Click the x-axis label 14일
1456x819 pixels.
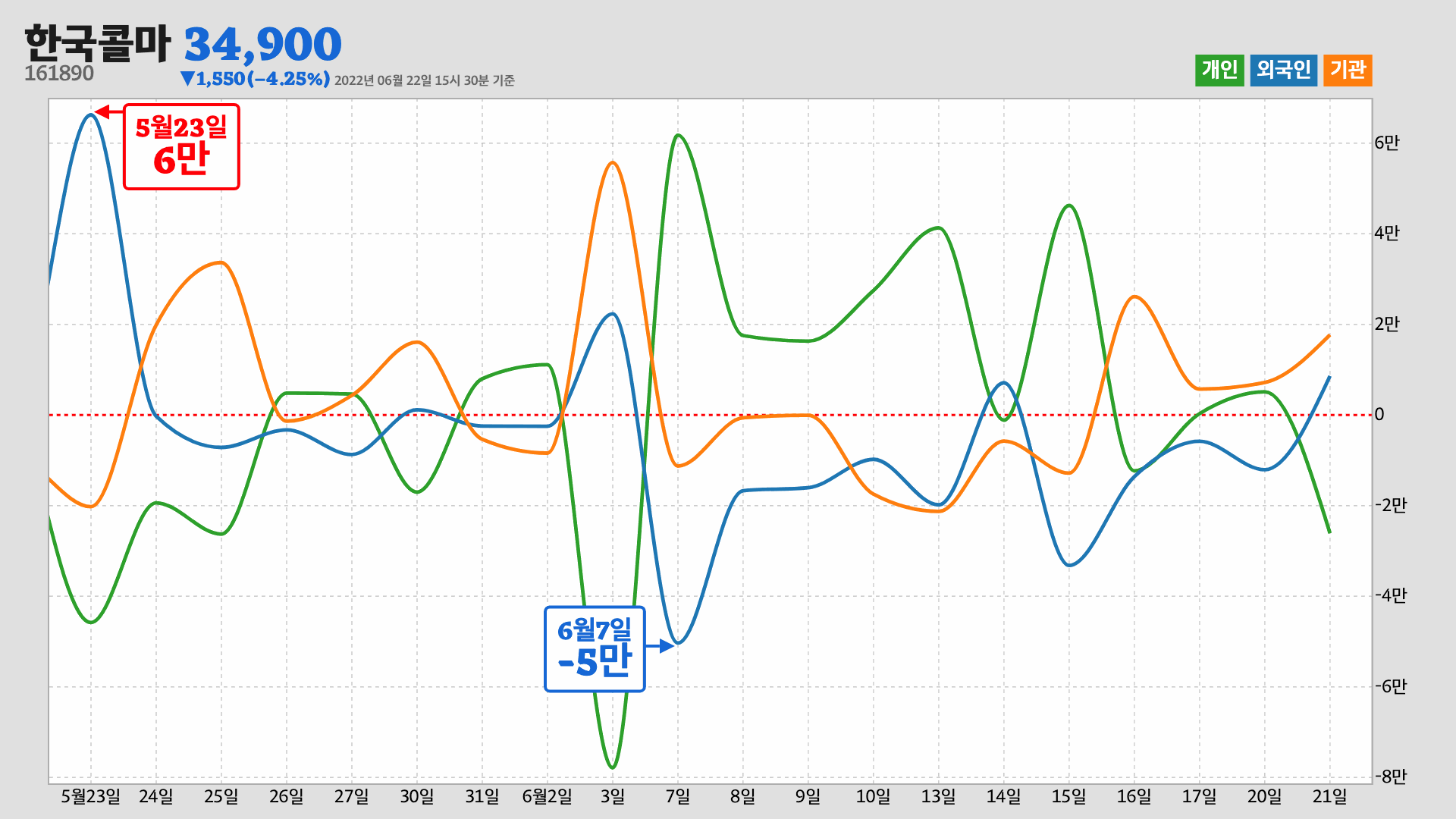click(x=1004, y=796)
